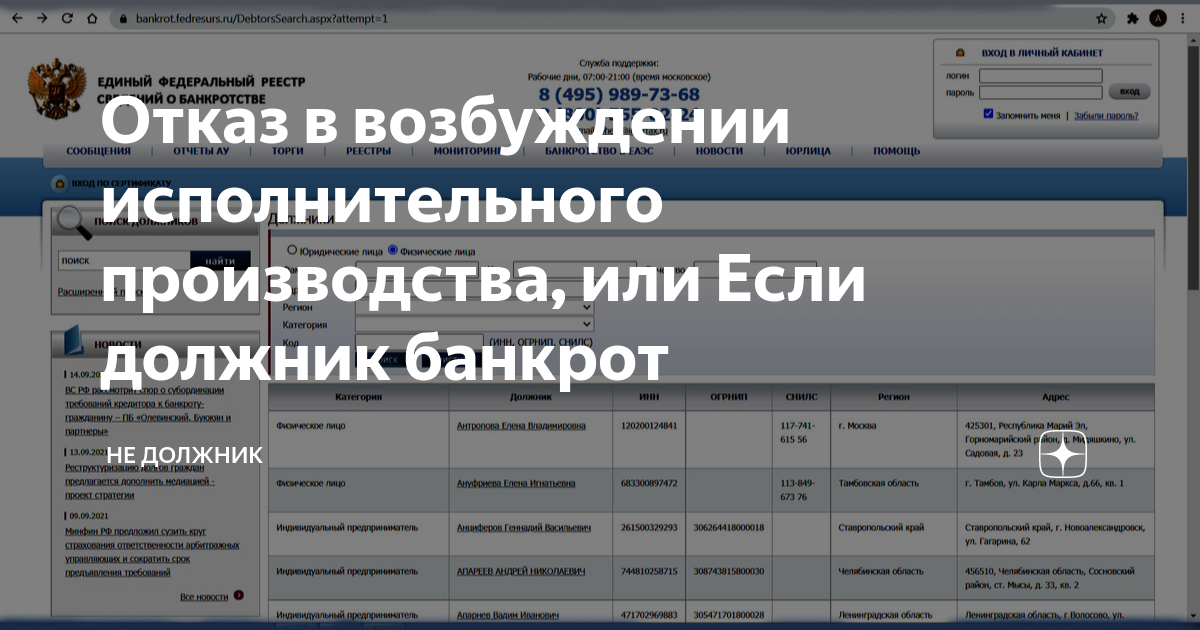Bookmark this page with the star icon
Viewport: 1200px width, 630px height.
click(x=1101, y=18)
